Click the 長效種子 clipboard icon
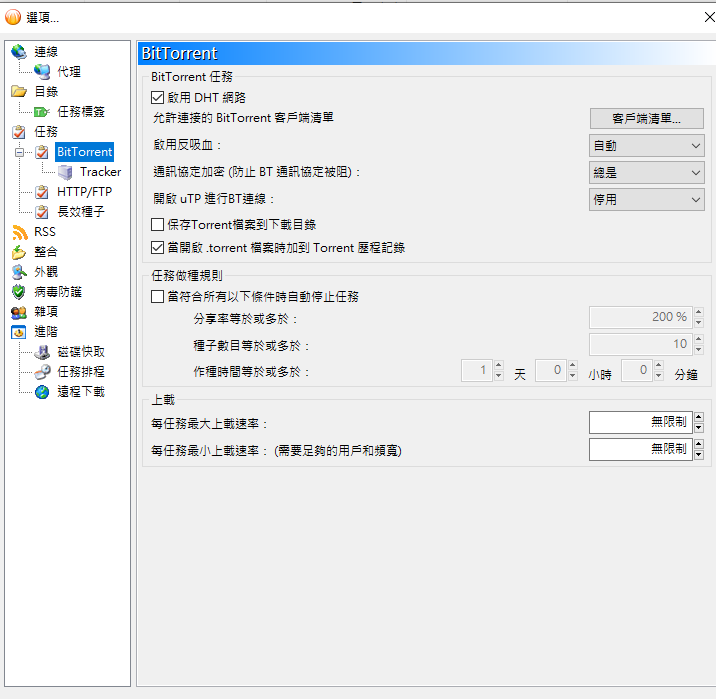The height and width of the screenshot is (699, 716). 42,212
